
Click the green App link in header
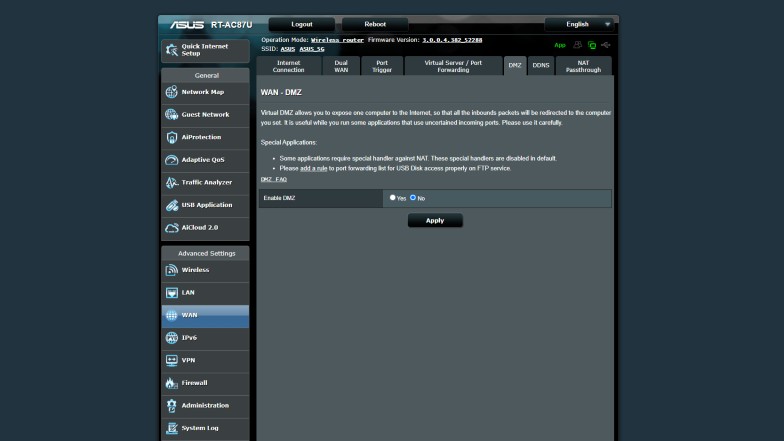(x=560, y=45)
